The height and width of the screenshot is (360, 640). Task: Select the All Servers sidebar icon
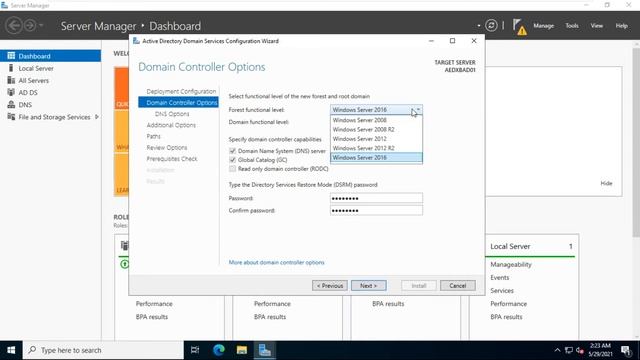click(11, 80)
